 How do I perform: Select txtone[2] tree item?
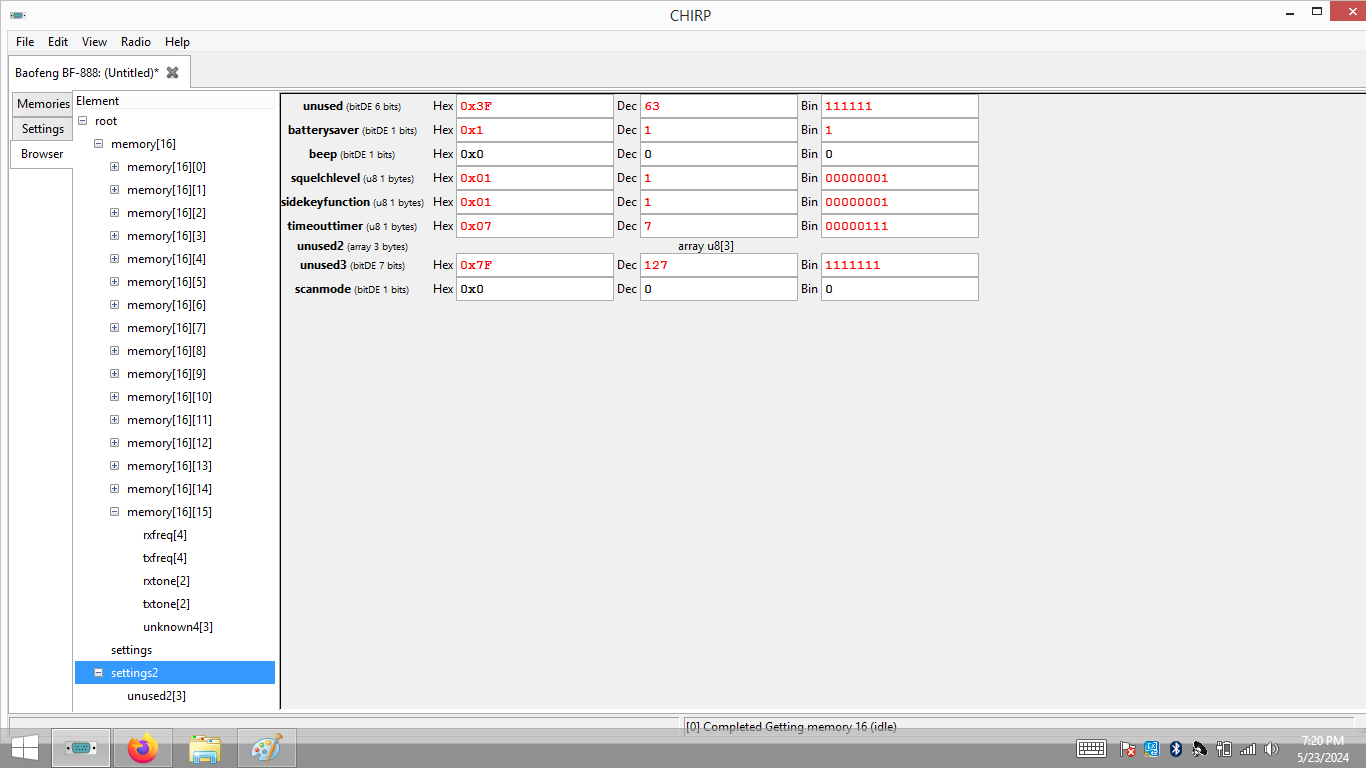[x=166, y=604]
